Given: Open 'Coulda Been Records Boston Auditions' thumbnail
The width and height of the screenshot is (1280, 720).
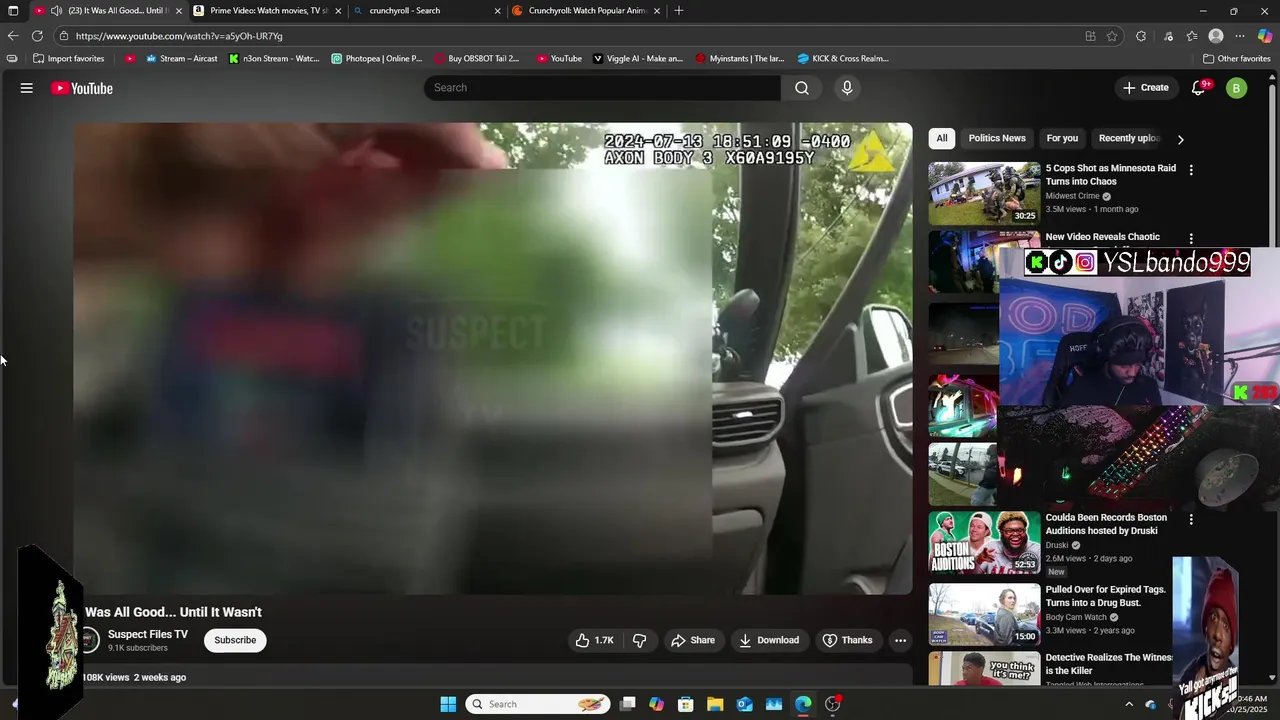Looking at the screenshot, I should tap(984, 543).
